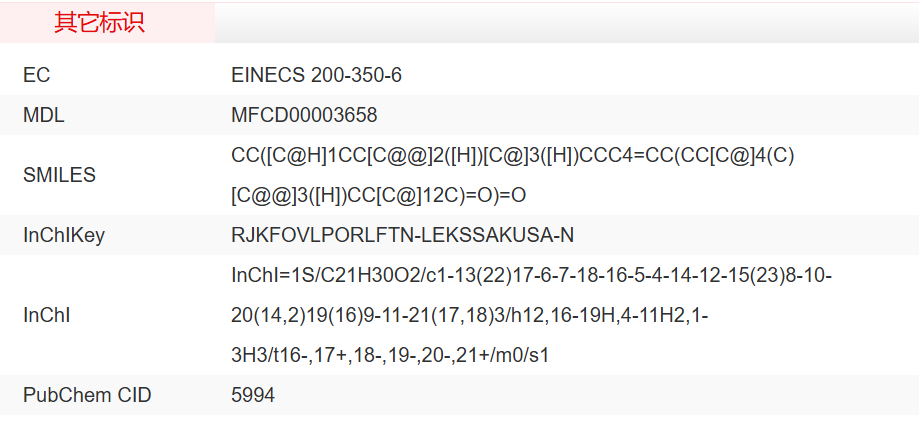
Task: Click the PubChem CID value 5994
Action: (x=252, y=396)
